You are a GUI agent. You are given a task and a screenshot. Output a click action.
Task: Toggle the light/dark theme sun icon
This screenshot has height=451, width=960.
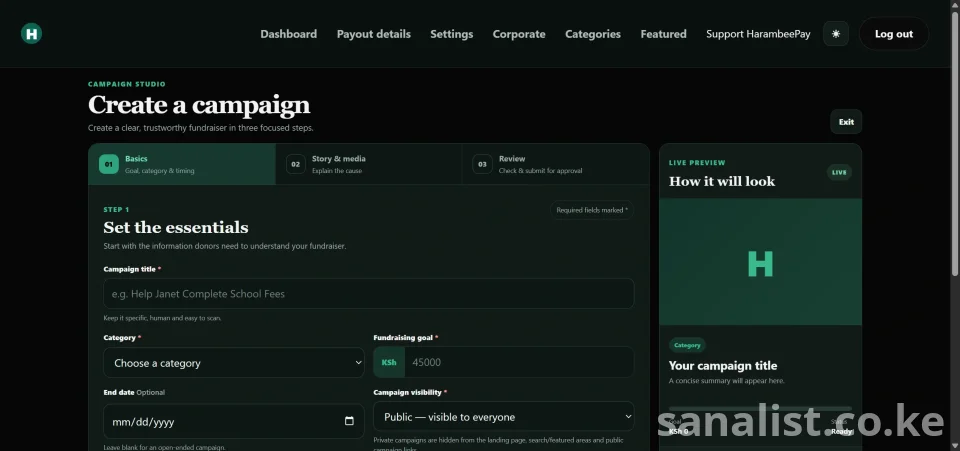(x=836, y=34)
